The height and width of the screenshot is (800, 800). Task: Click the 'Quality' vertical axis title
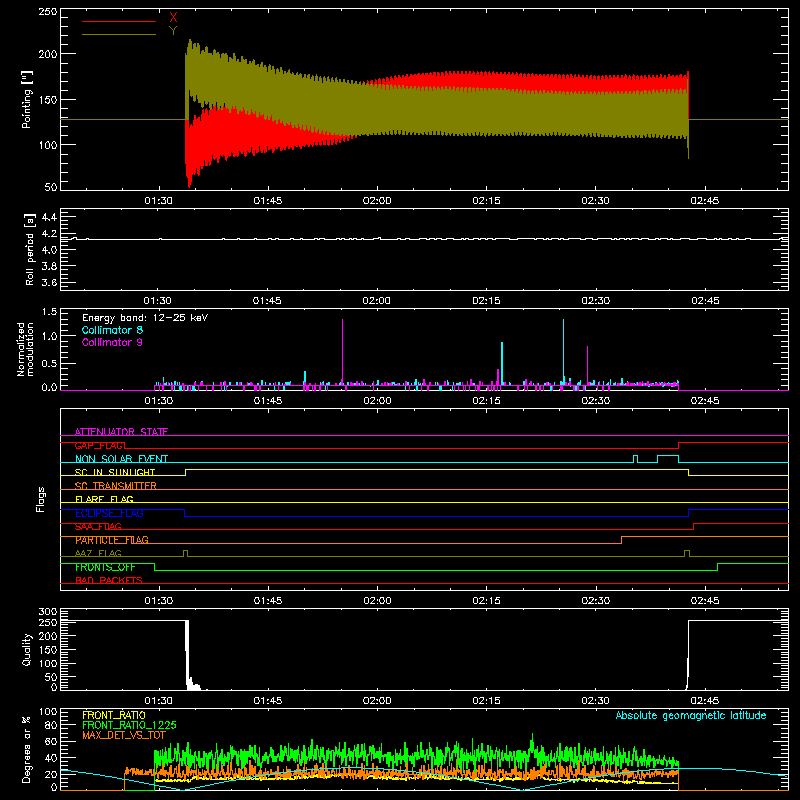coord(27,649)
